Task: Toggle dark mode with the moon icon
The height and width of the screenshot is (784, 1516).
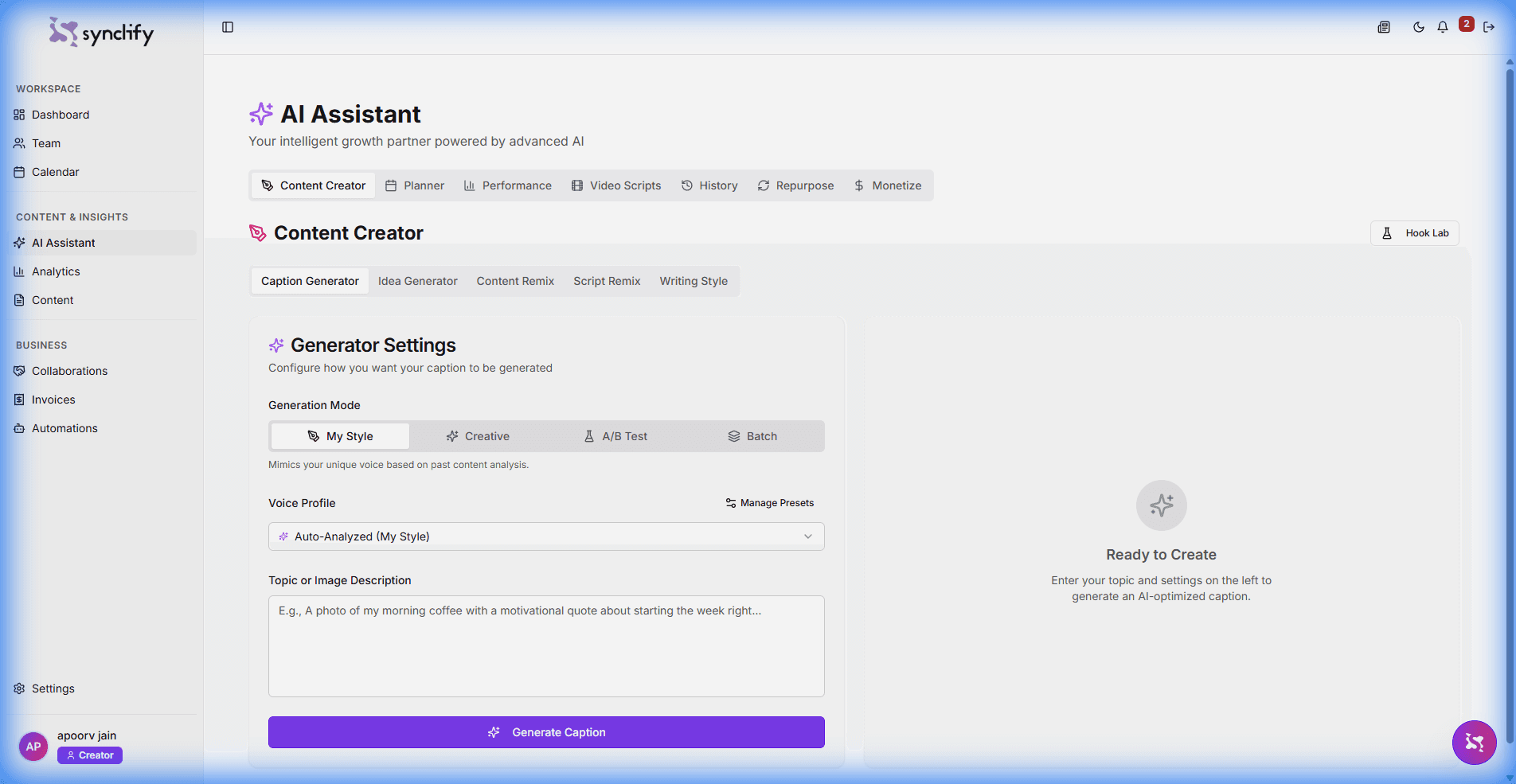Action: pyautogui.click(x=1418, y=26)
